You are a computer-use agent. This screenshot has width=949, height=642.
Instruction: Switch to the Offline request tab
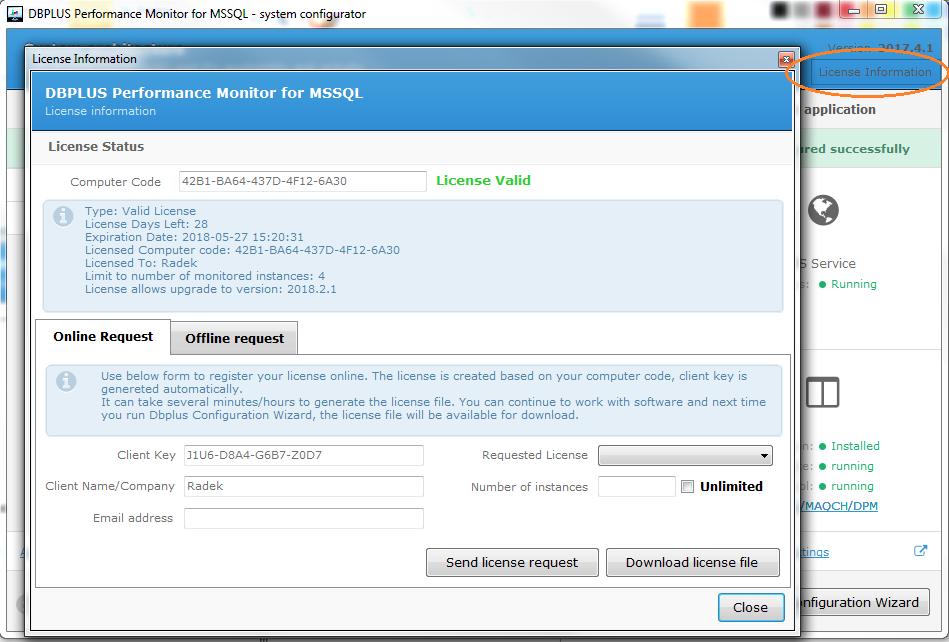click(x=234, y=338)
